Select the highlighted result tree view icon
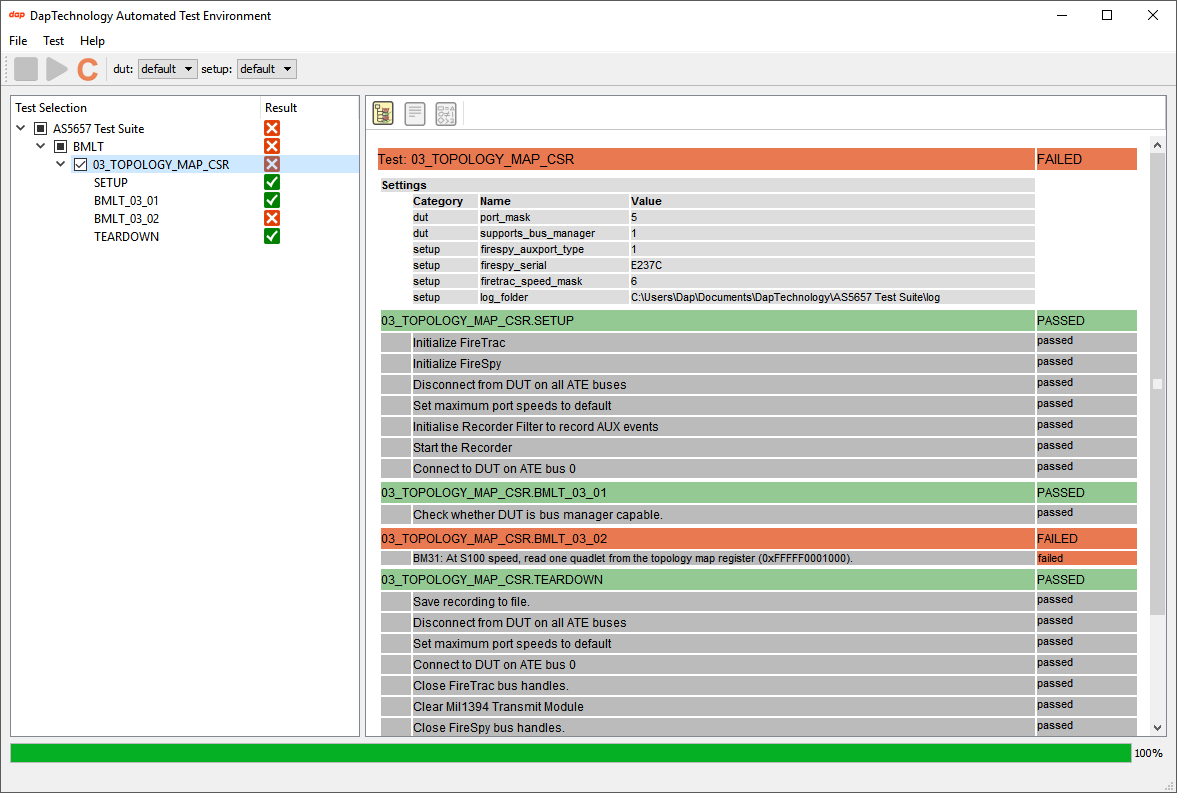This screenshot has width=1177, height=793. [x=383, y=113]
